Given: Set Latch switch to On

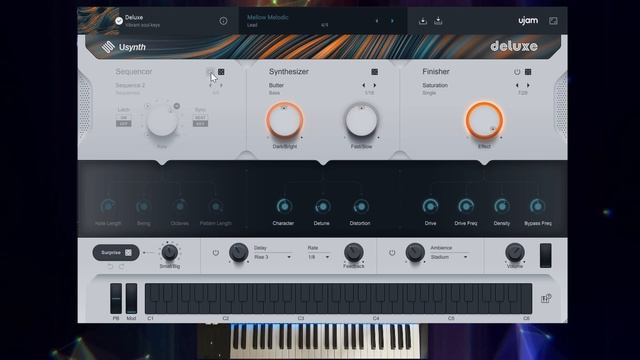Looking at the screenshot, I should (x=124, y=118).
